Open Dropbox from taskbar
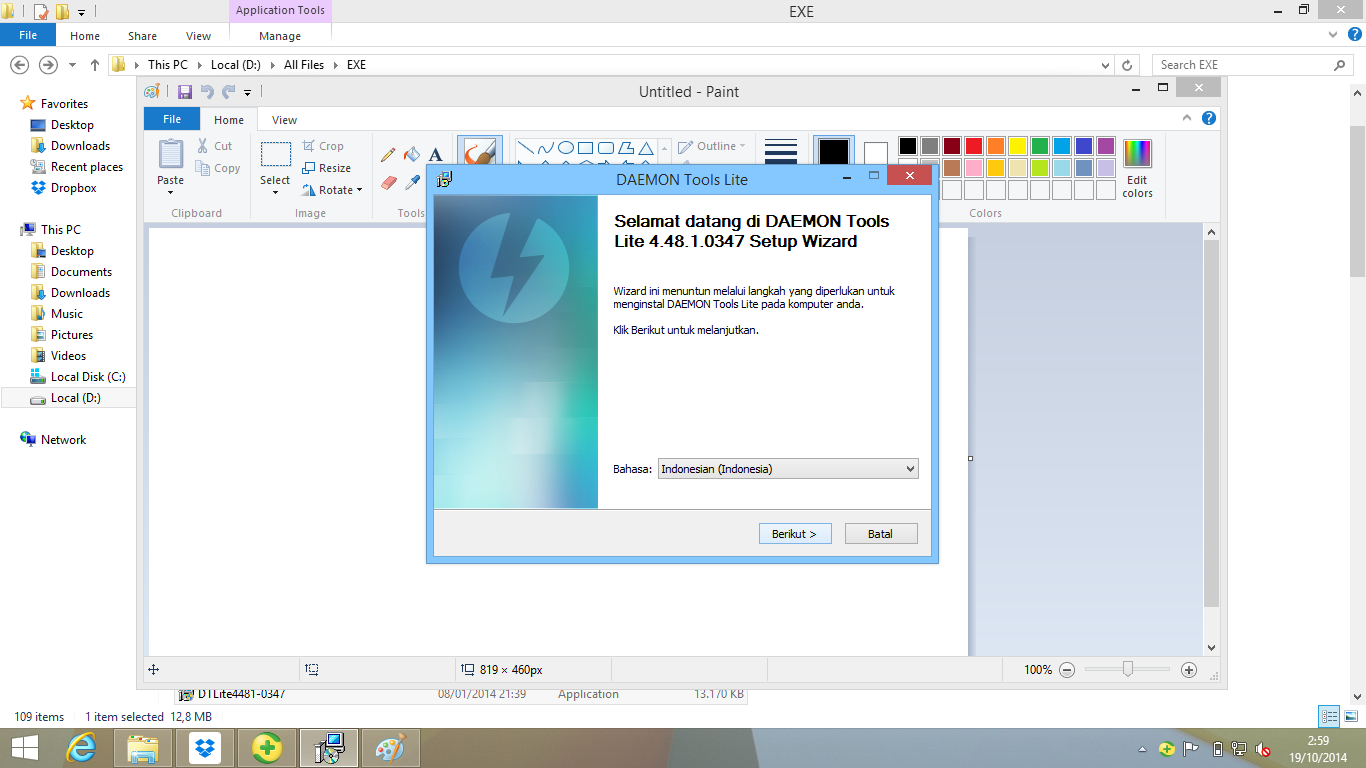Viewport: 1366px width, 768px height. [205, 748]
